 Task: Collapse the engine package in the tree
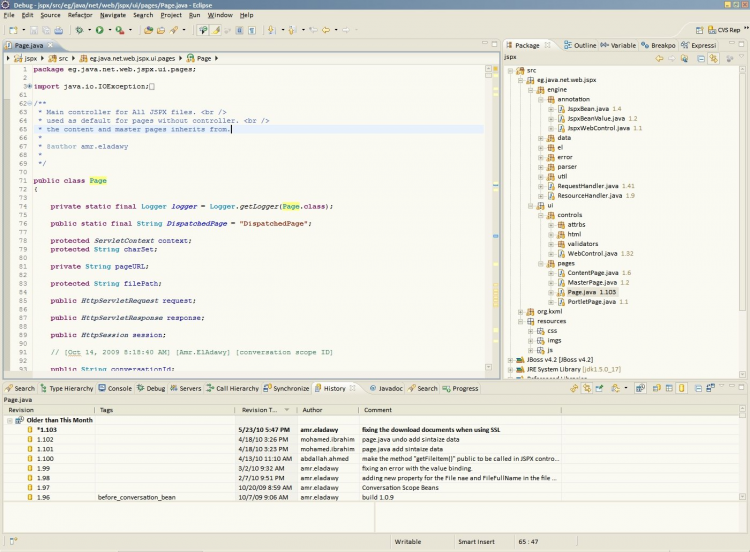pos(530,89)
